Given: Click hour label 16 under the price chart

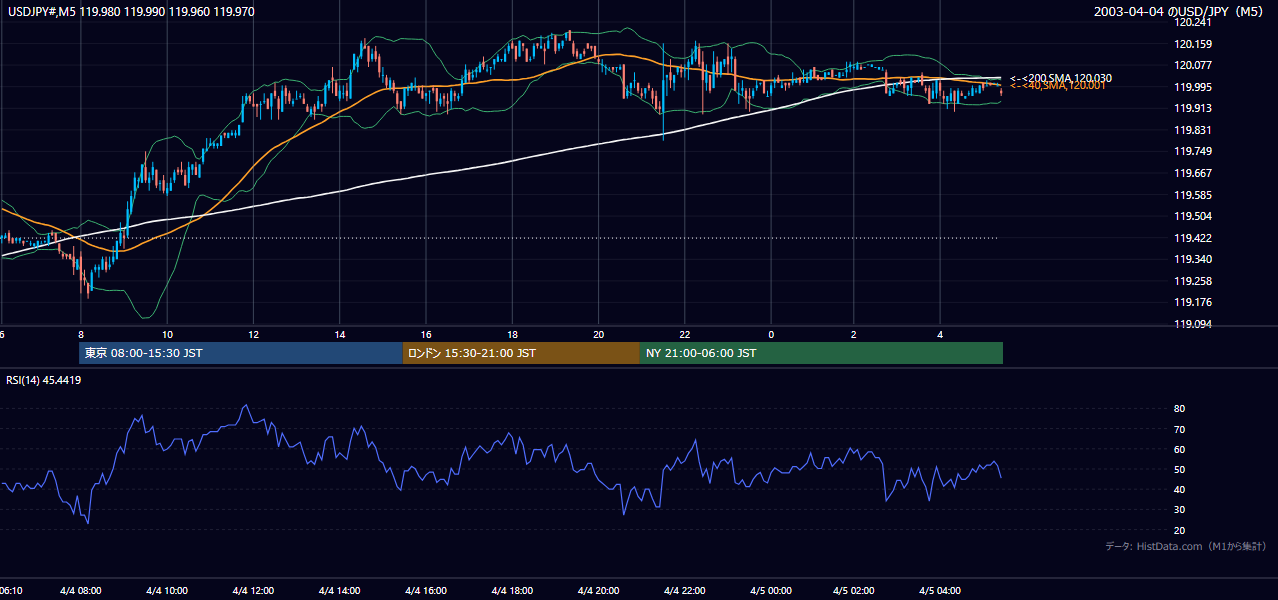Looking at the screenshot, I should [x=426, y=334].
